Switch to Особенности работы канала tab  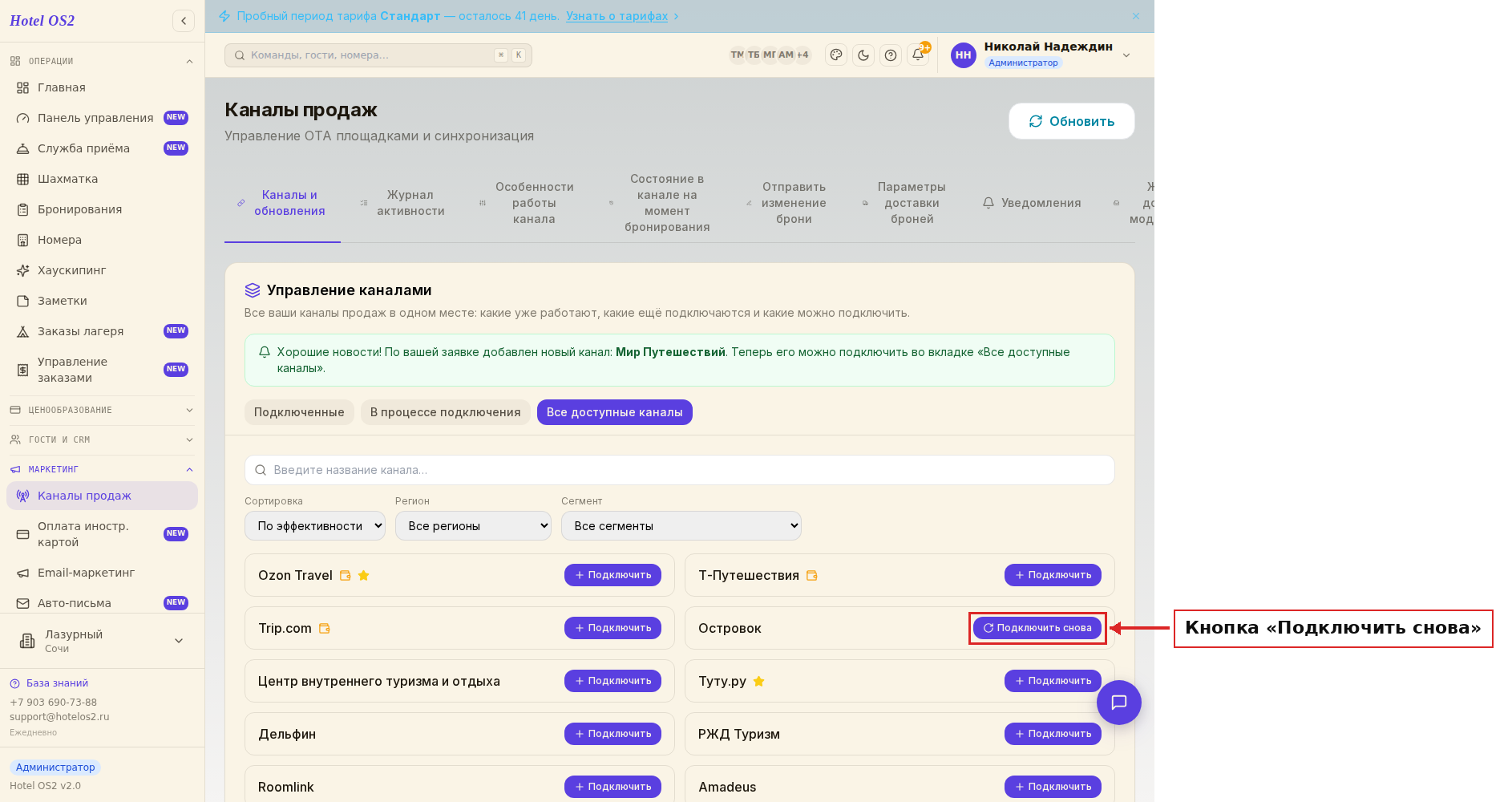[526, 203]
